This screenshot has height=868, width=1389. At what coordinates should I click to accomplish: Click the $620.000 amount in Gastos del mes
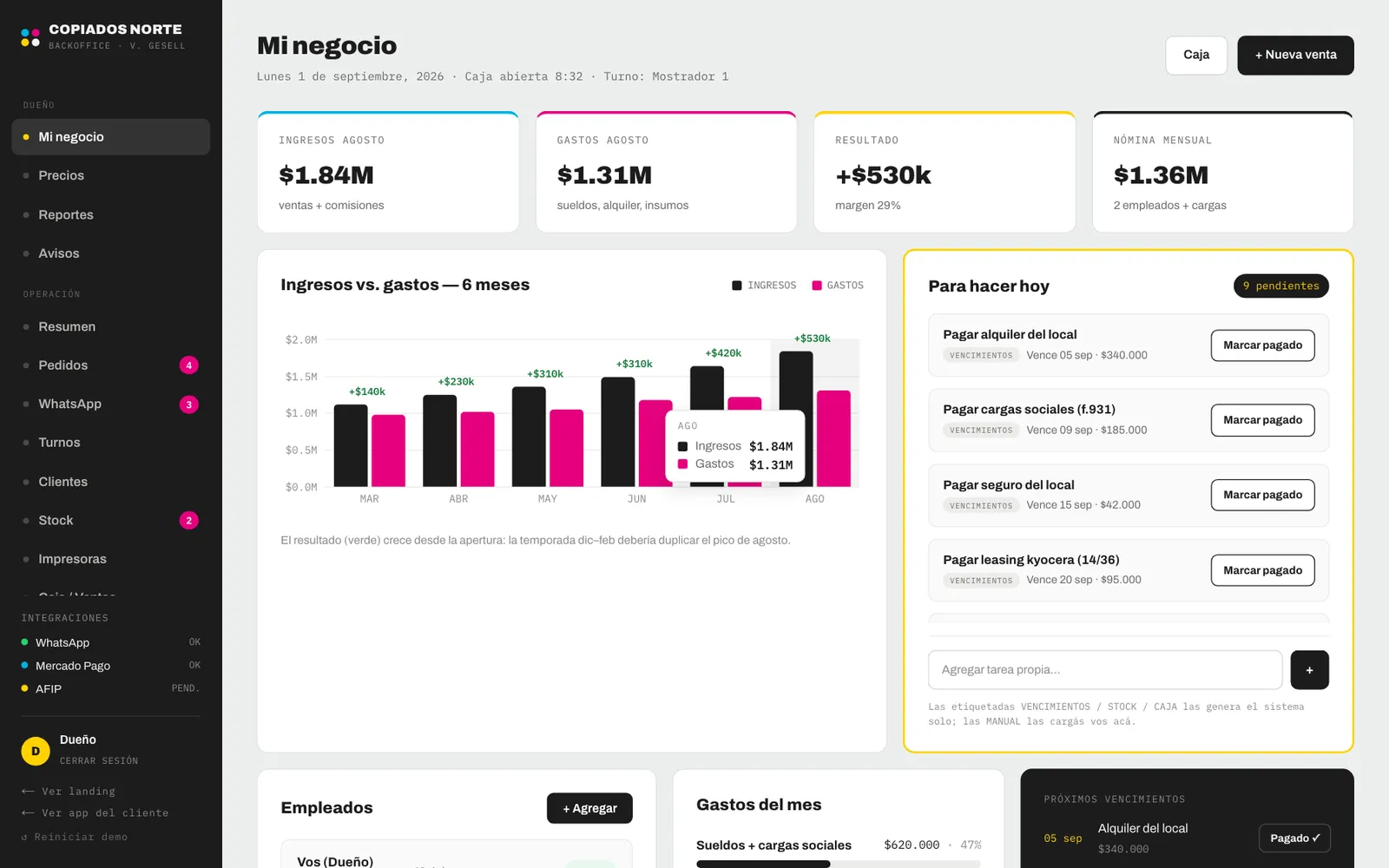pyautogui.click(x=912, y=845)
